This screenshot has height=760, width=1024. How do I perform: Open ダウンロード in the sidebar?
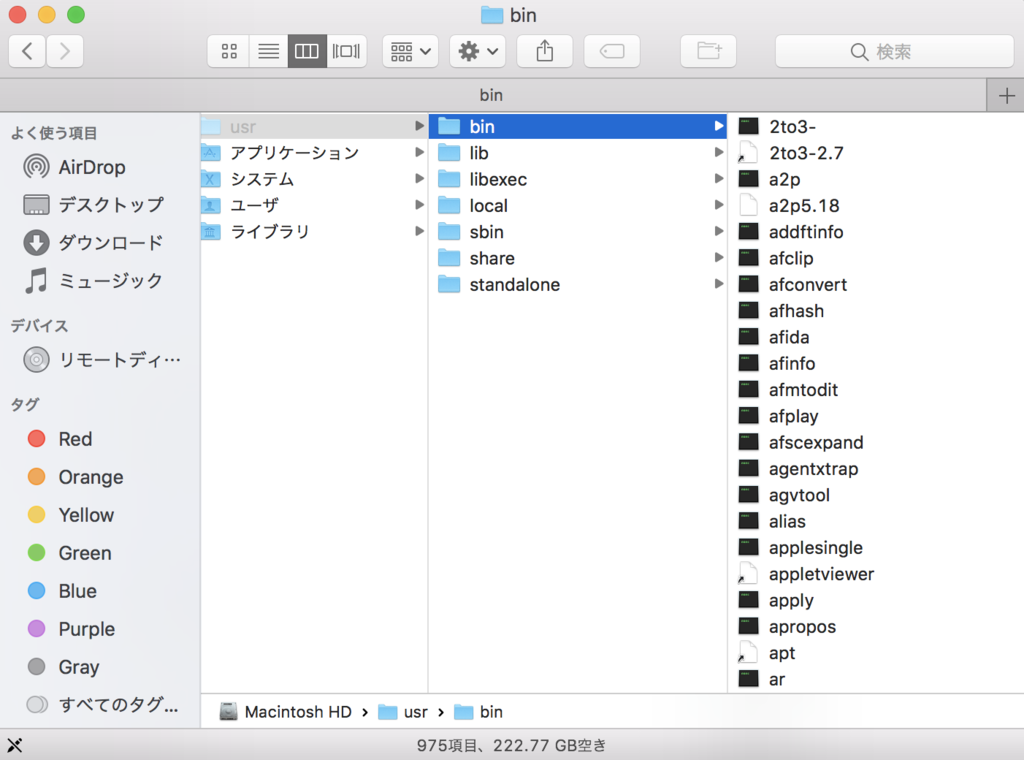(x=93, y=243)
